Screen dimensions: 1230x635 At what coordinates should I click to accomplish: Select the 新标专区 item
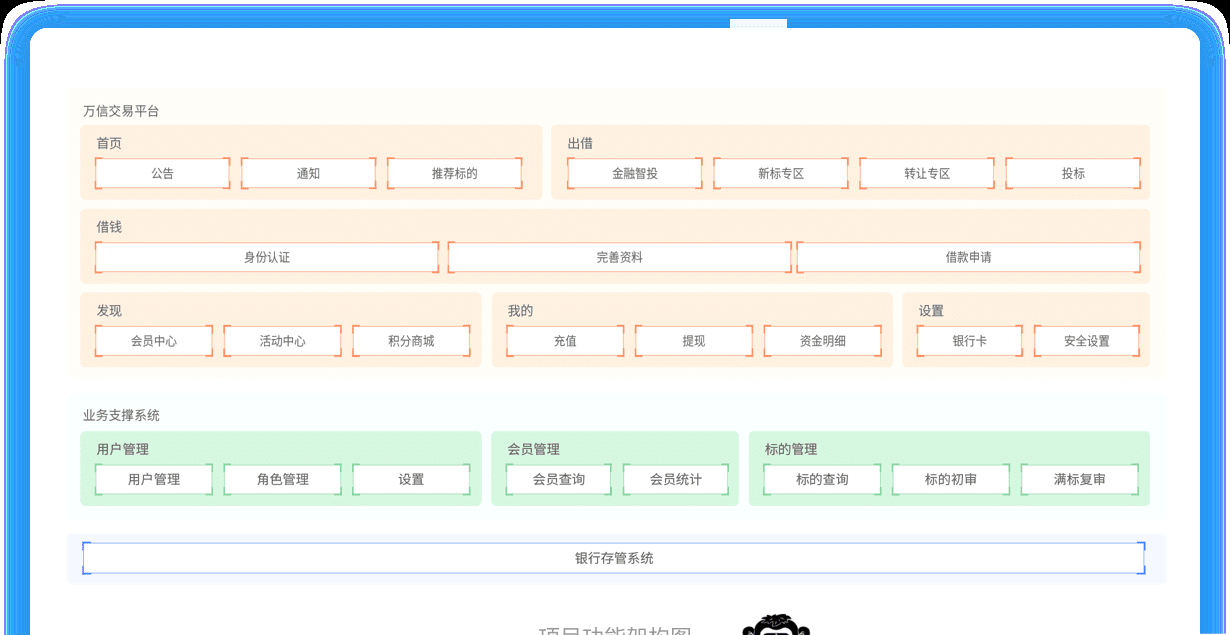(780, 172)
